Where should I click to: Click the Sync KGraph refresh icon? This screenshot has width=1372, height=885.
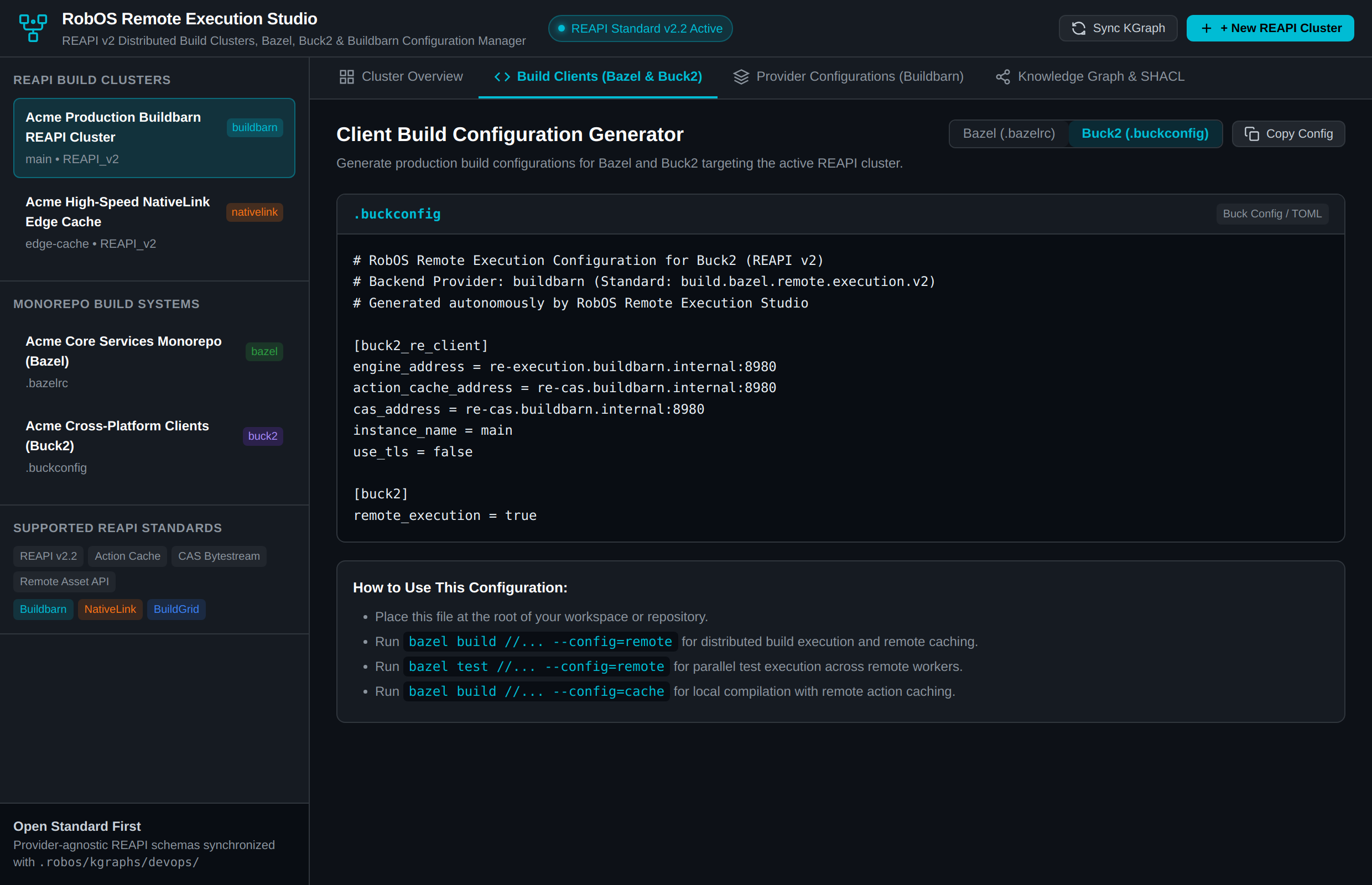[1078, 28]
